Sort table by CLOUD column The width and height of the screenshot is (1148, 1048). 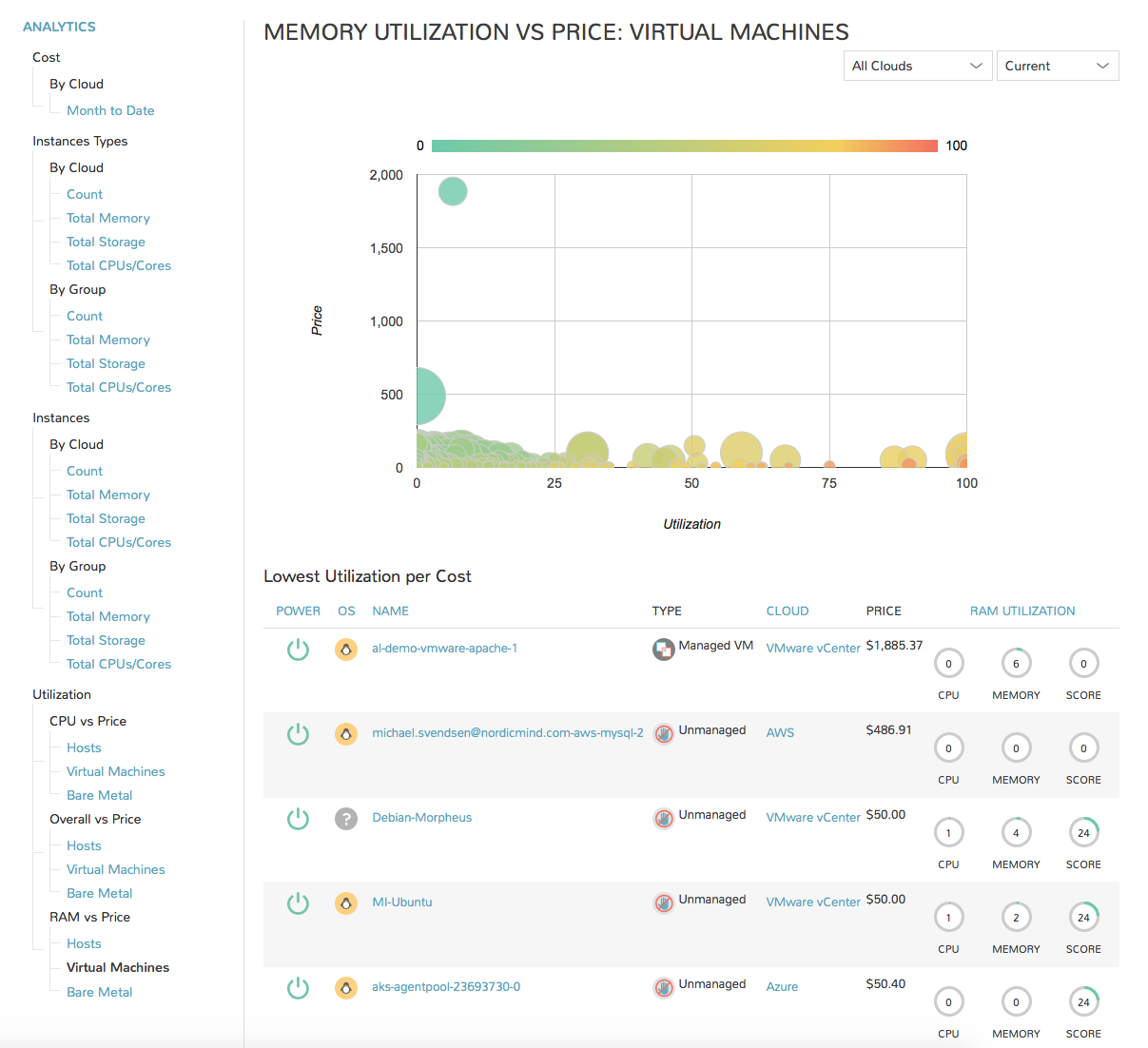(x=788, y=611)
